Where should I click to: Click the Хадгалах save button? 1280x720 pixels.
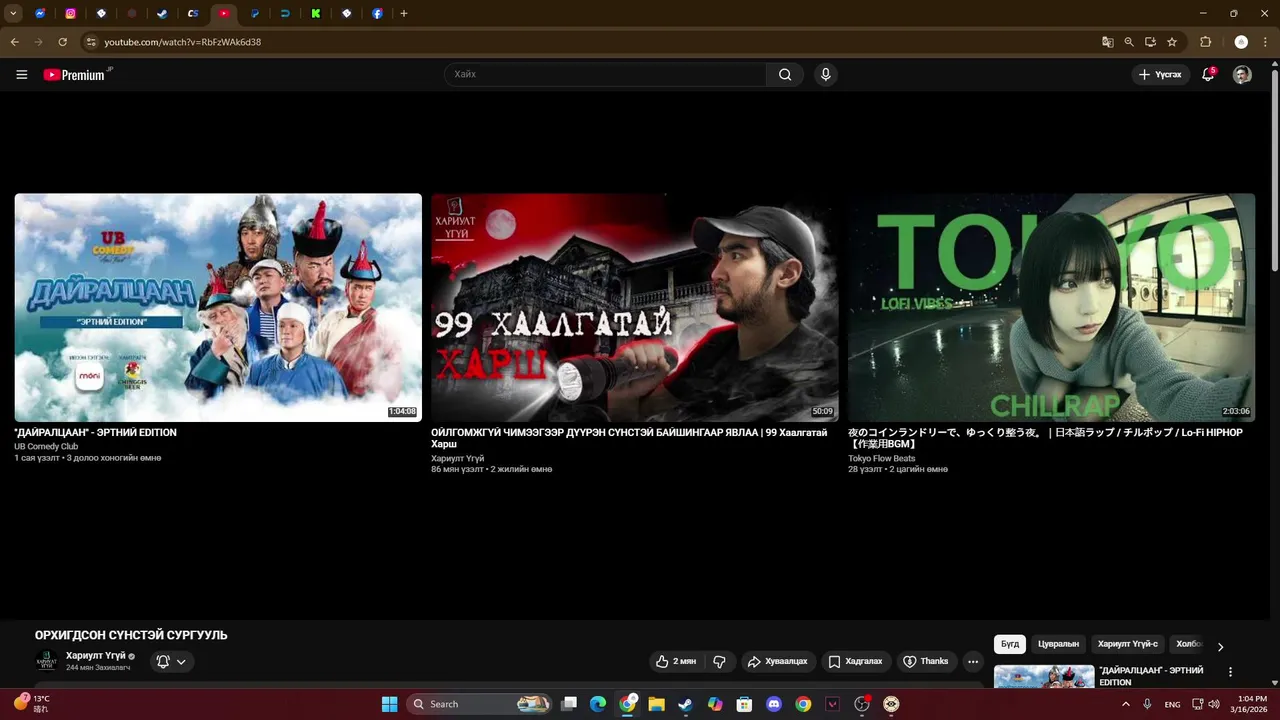coord(856,661)
